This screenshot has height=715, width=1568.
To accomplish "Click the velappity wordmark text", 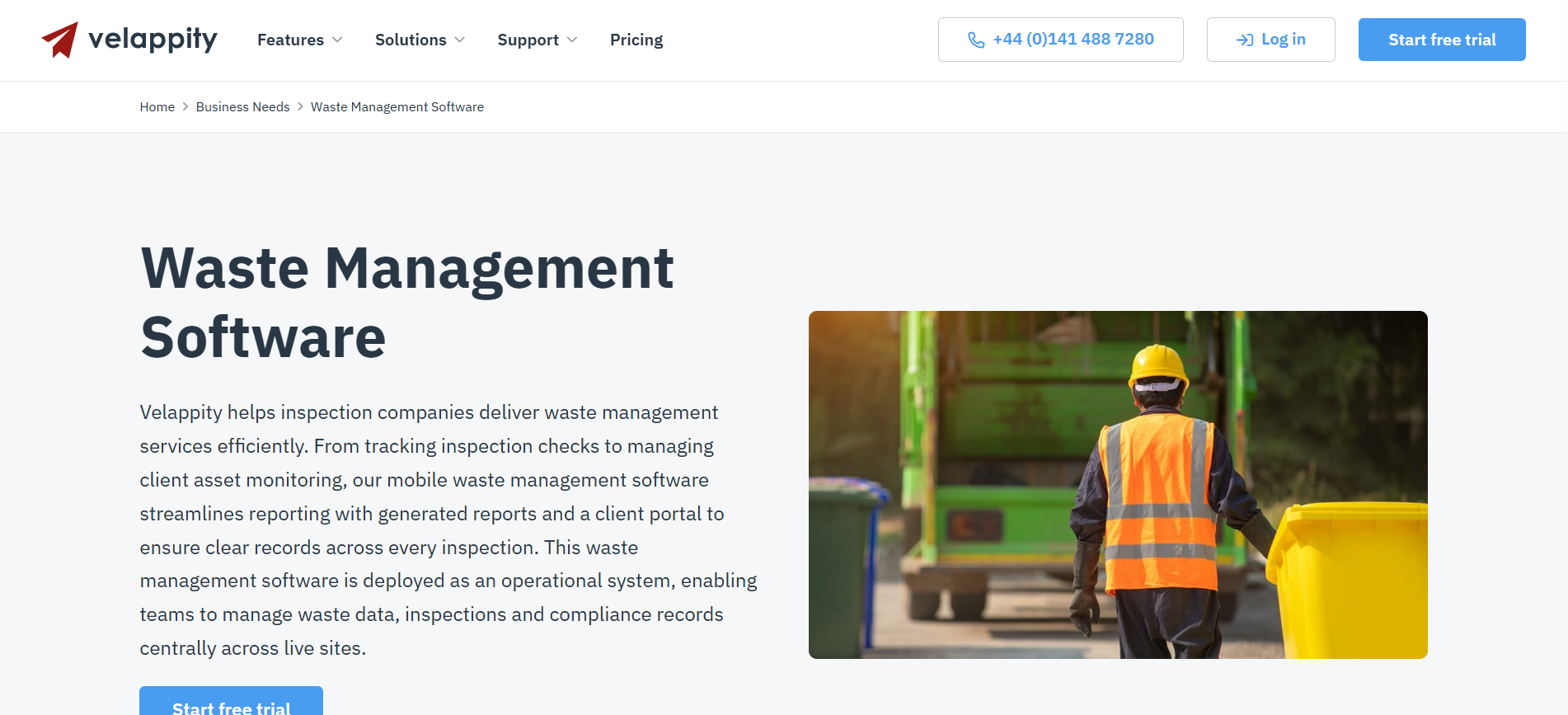I will pyautogui.click(x=153, y=40).
